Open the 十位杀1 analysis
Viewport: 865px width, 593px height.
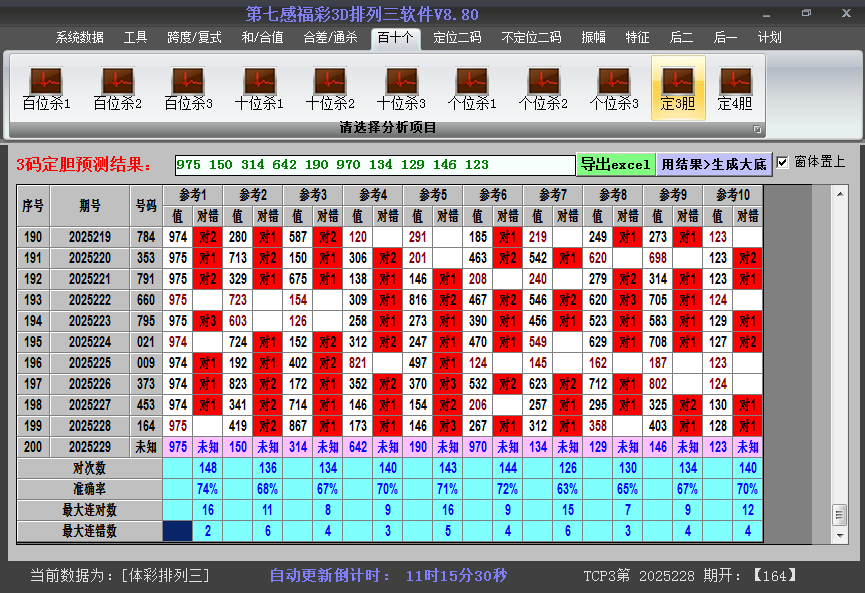click(x=259, y=88)
